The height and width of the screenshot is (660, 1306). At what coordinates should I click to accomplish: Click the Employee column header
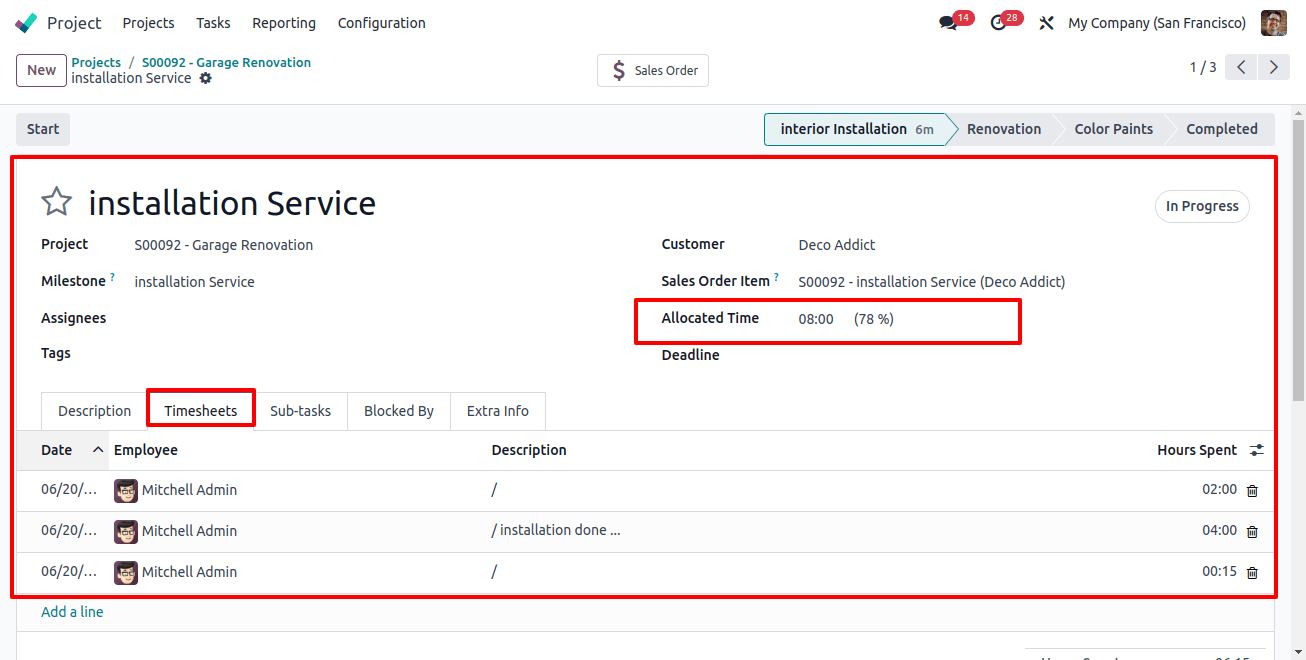(299, 450)
